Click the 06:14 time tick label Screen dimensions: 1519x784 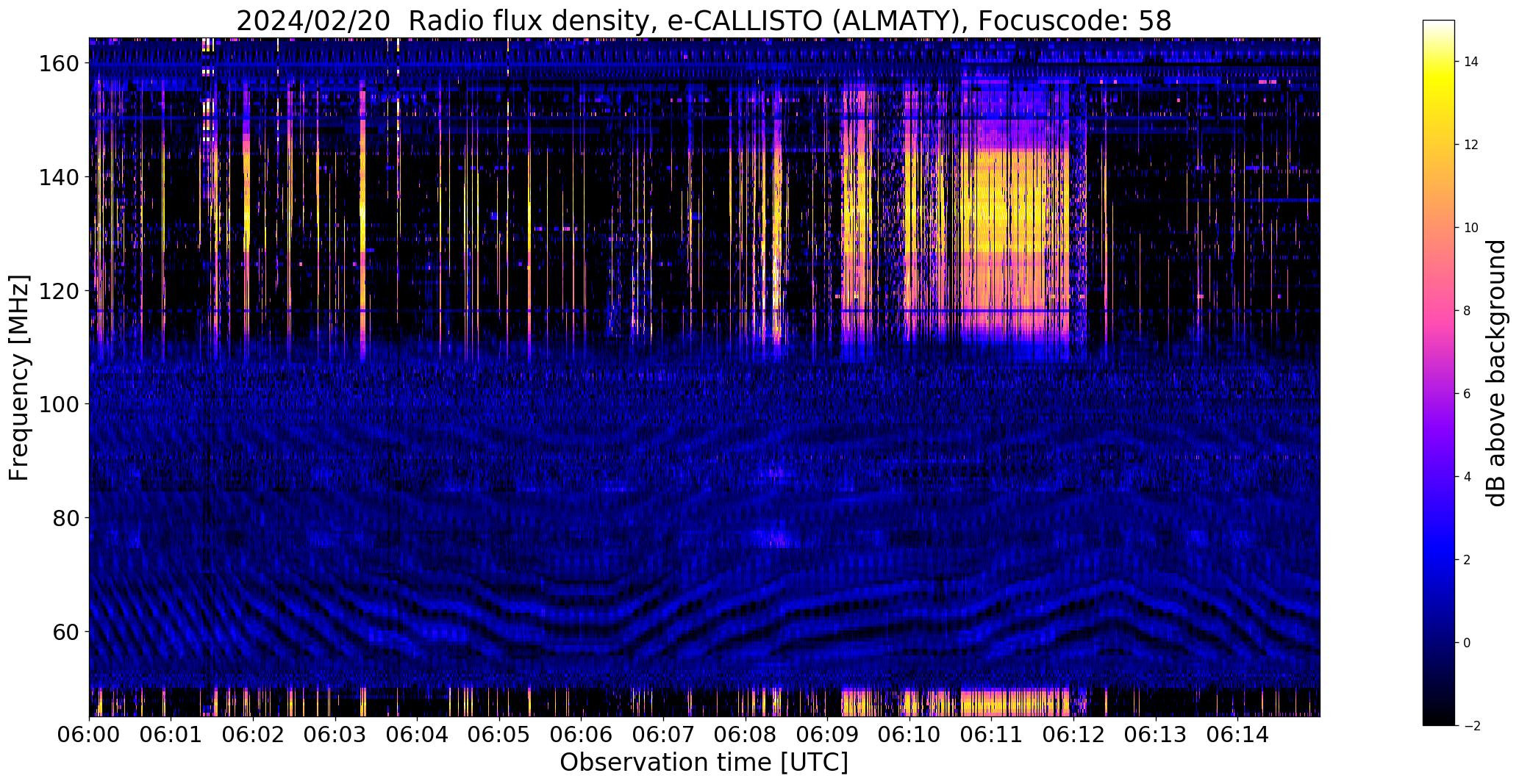(x=1237, y=735)
